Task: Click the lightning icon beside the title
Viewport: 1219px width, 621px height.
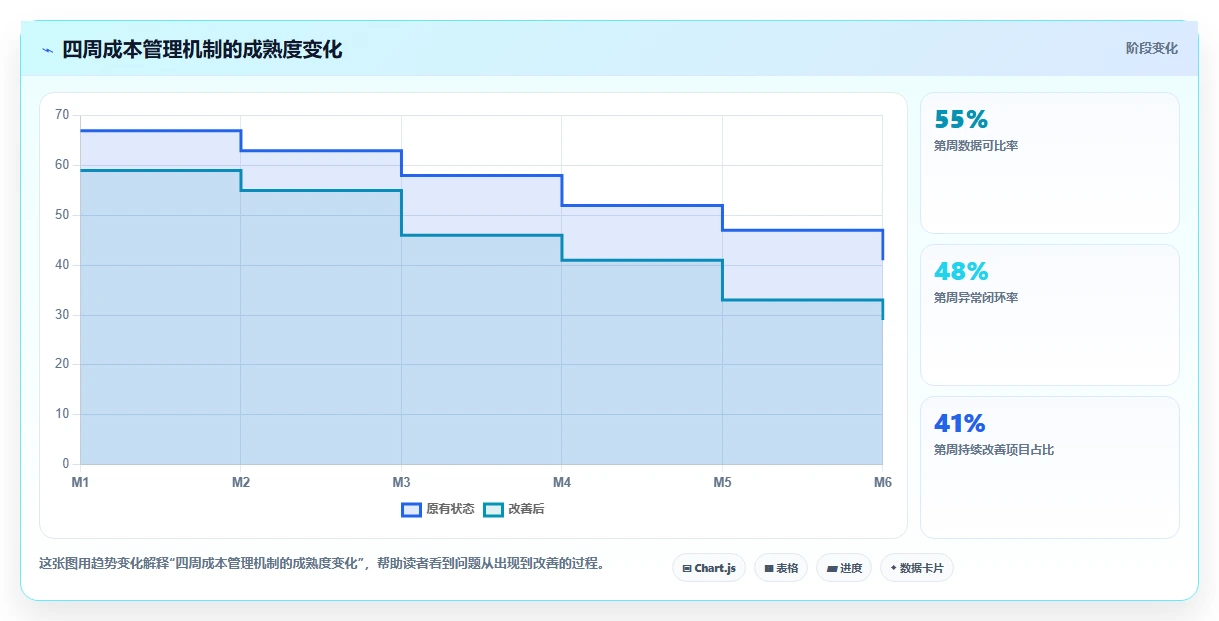Action: (x=47, y=50)
